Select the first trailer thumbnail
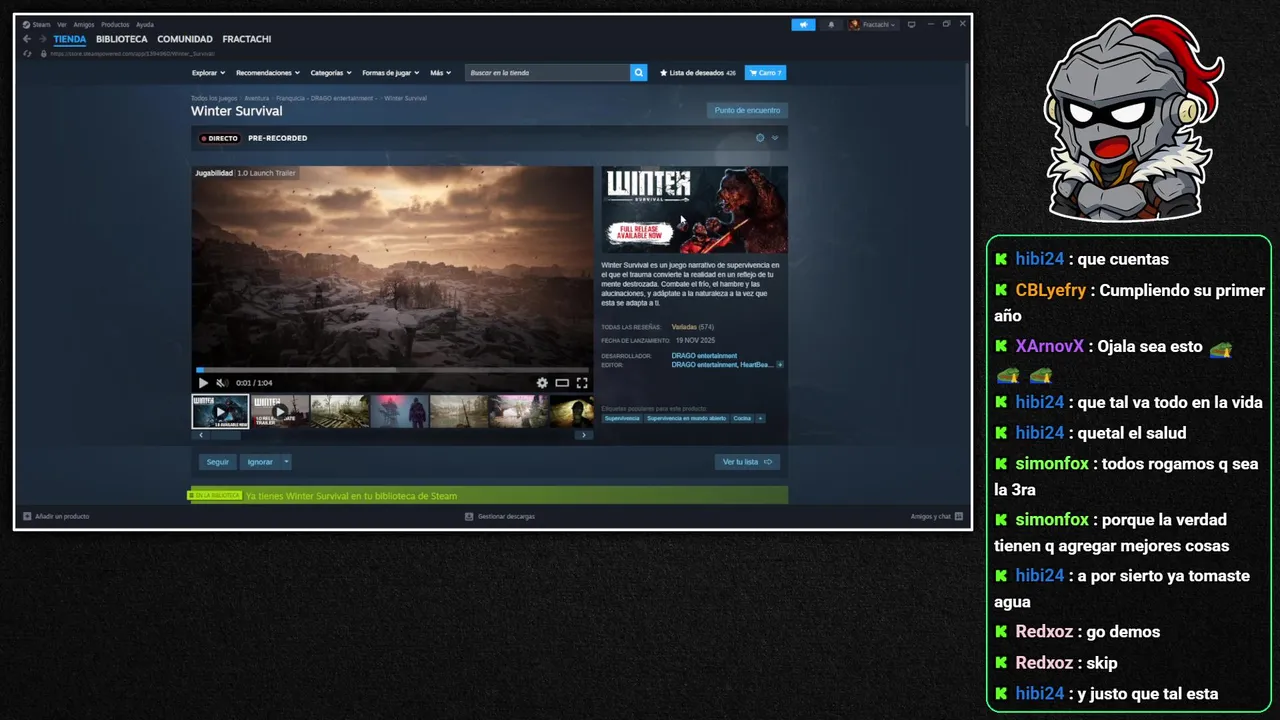1280x720 pixels. [220, 411]
